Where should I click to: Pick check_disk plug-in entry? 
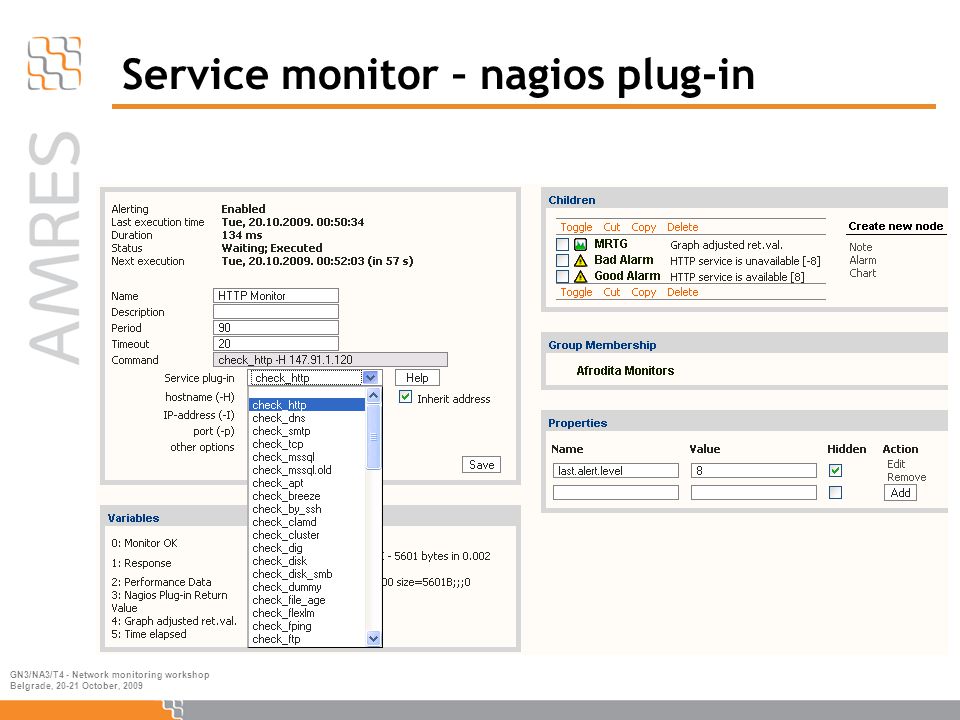pos(307,561)
